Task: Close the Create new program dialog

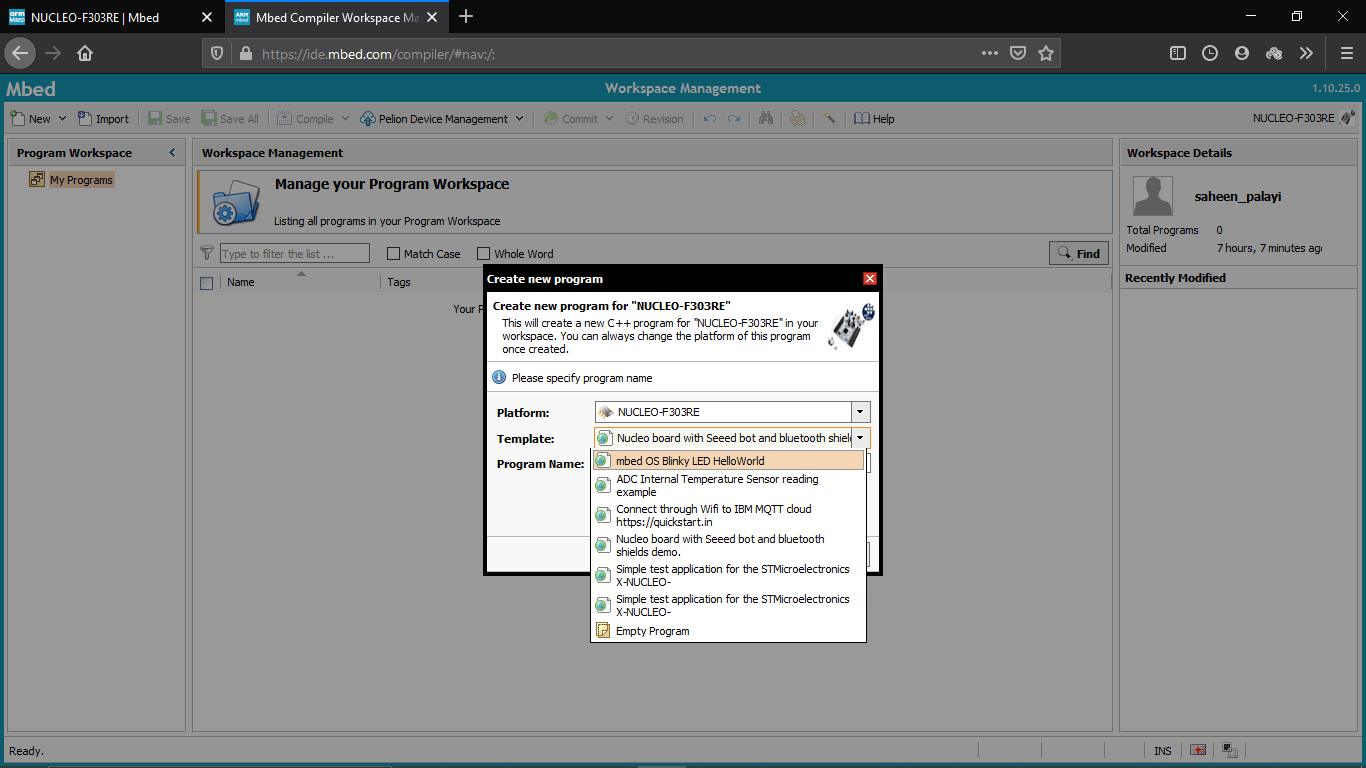Action: pyautogui.click(x=870, y=279)
